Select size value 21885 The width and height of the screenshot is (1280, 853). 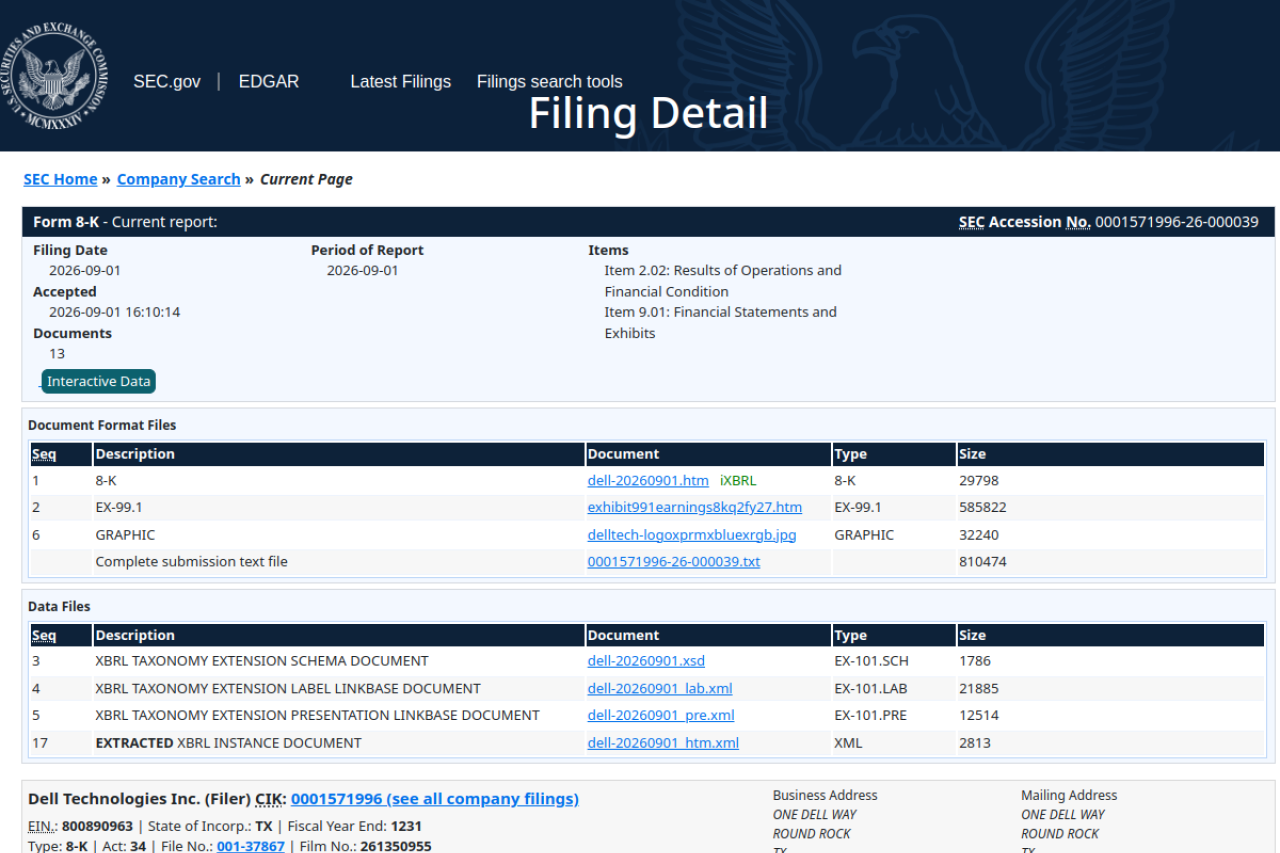tap(979, 689)
